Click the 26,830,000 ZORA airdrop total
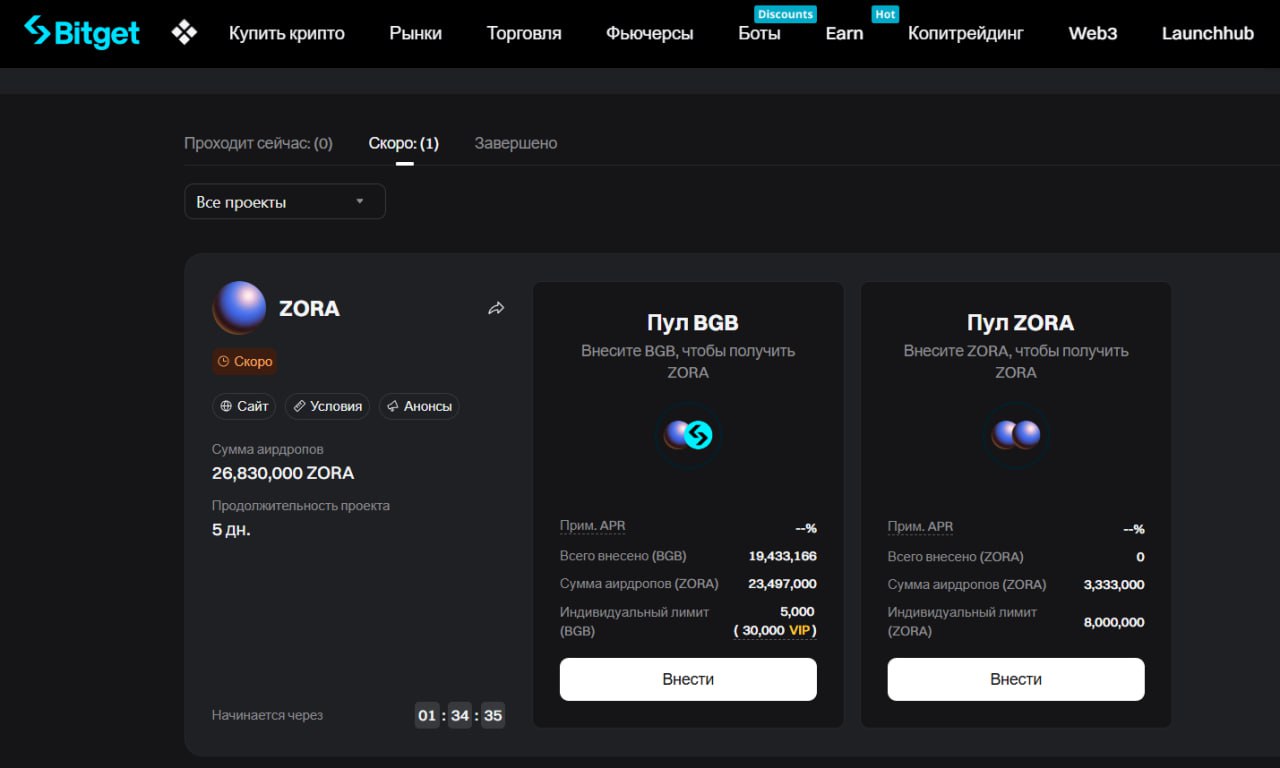Screen dimensions: 1280x768 click(x=283, y=473)
